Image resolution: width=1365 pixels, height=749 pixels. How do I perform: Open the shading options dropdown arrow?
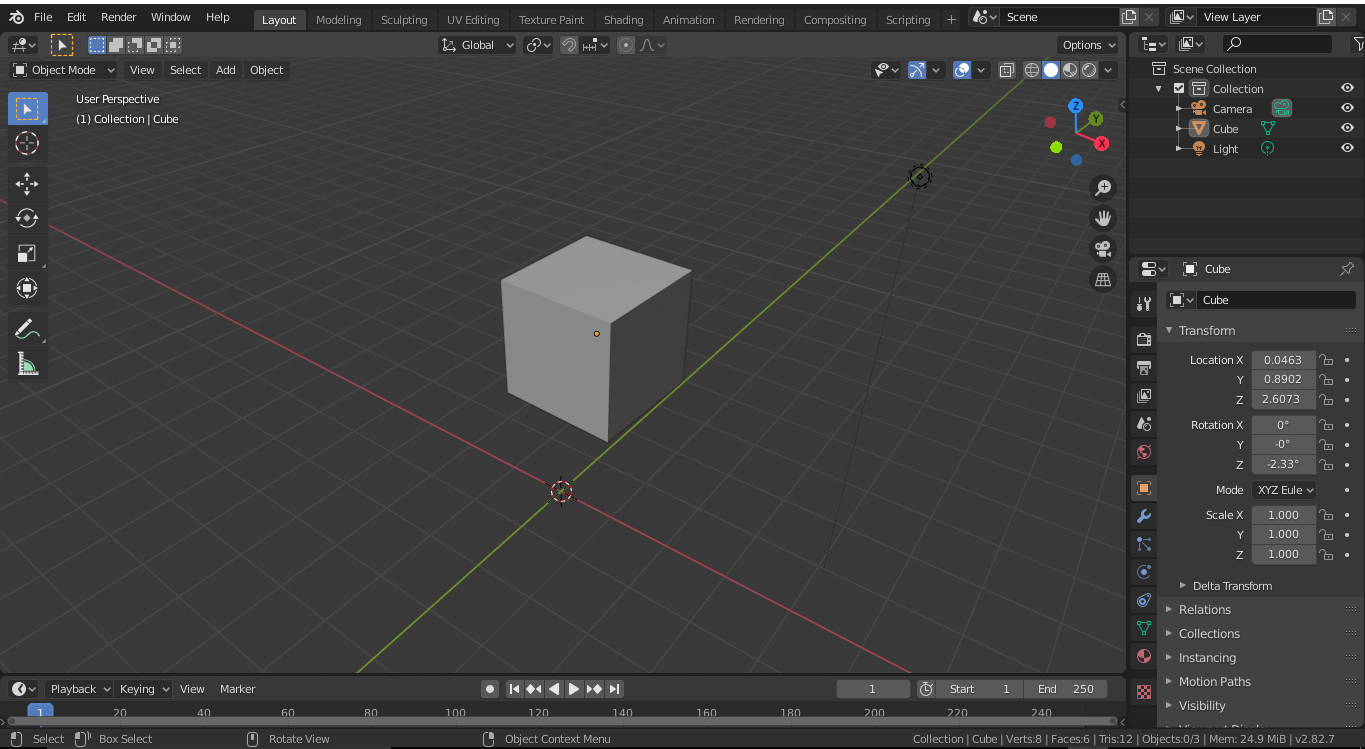[1109, 70]
